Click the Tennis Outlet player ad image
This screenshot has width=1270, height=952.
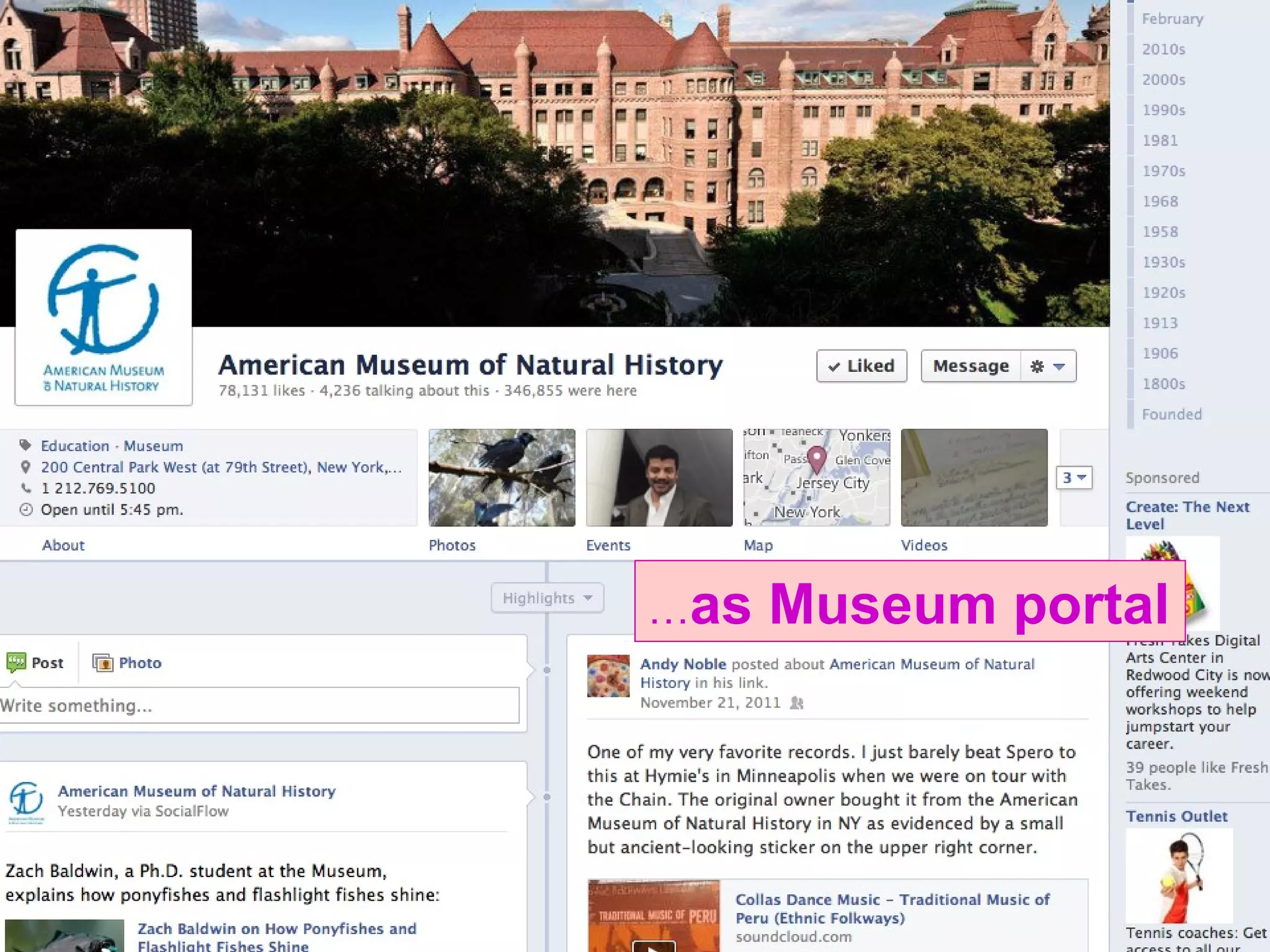point(1179,876)
